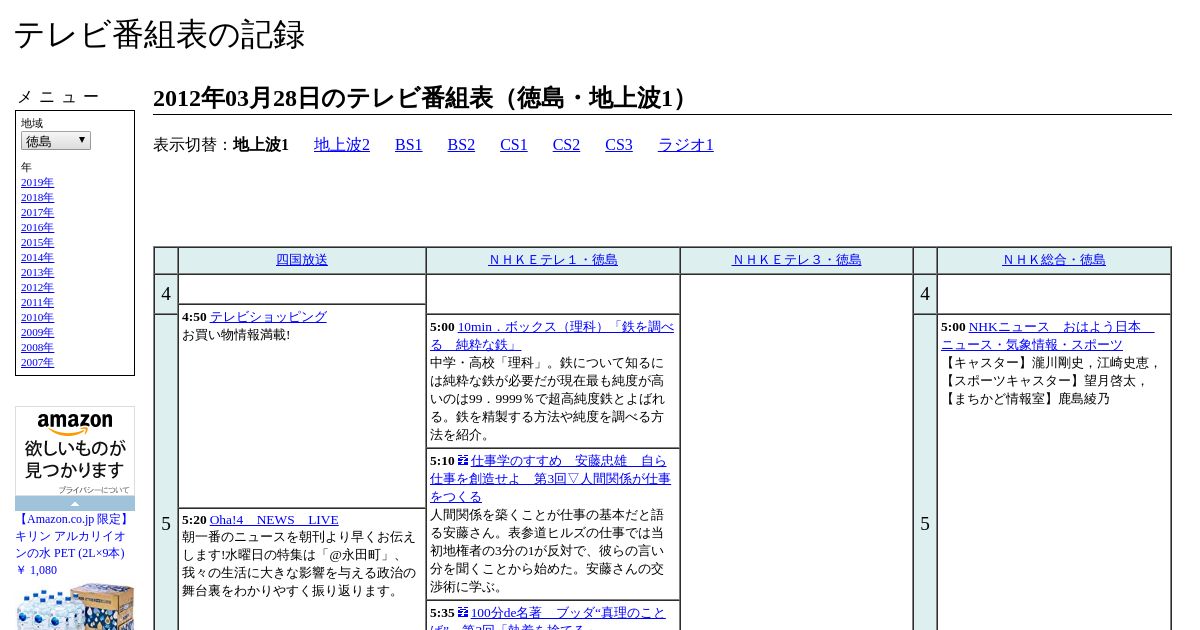This screenshot has height=630, width=1200.
Task: Switch to the CS3 listing
Action: pos(619,145)
